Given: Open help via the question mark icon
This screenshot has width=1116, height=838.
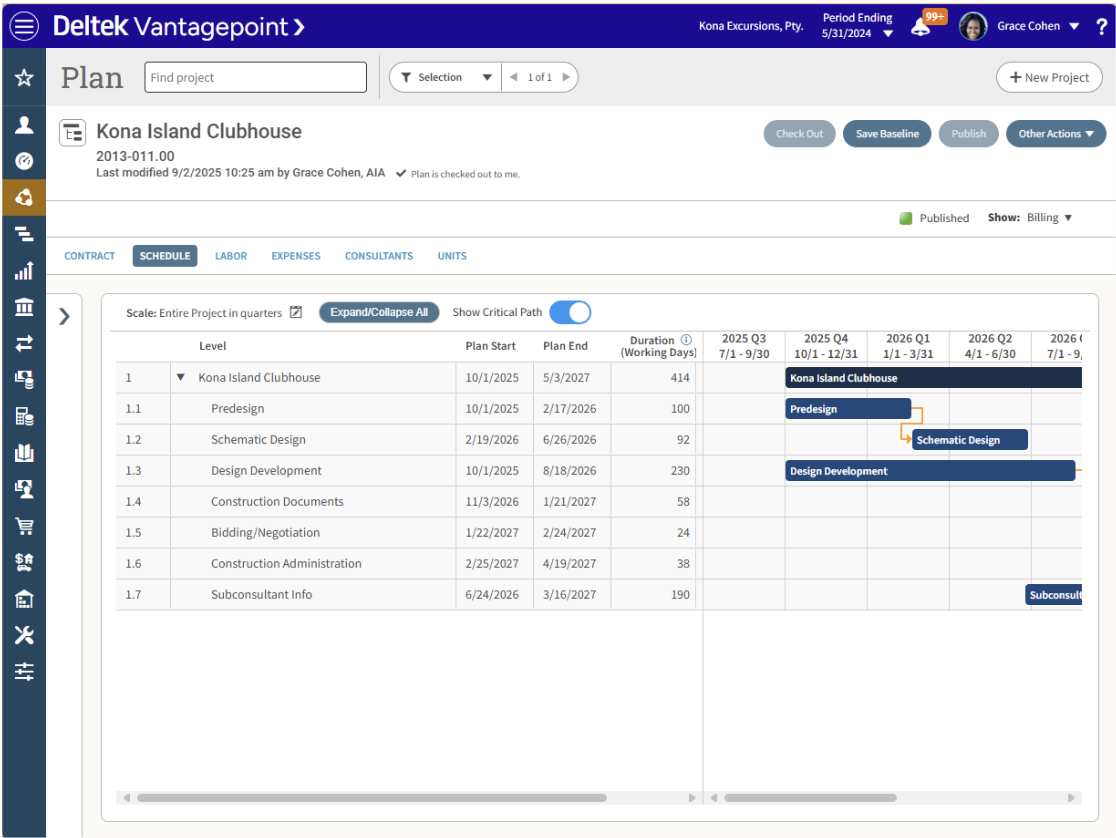Looking at the screenshot, I should tap(1100, 26).
